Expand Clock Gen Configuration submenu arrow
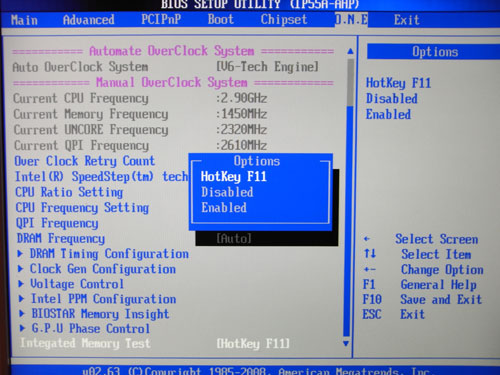Image resolution: width=500 pixels, height=375 pixels. tap(20, 269)
